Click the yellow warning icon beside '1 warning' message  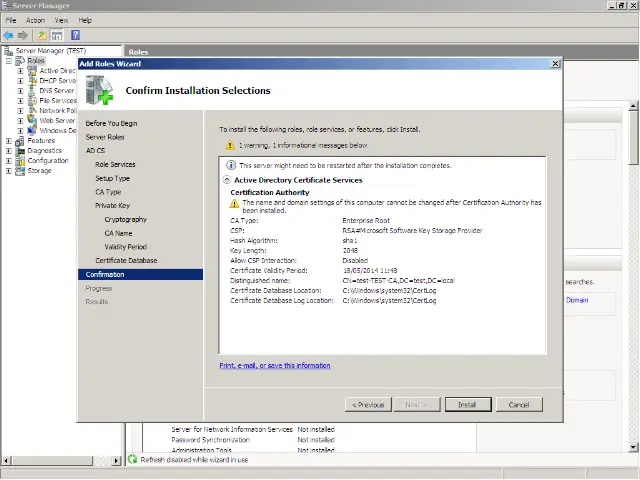(230, 145)
